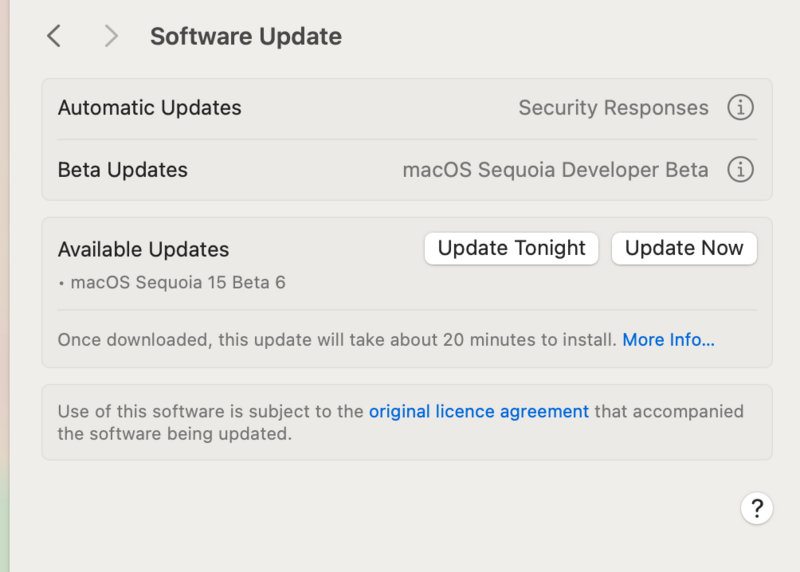800x572 pixels.
Task: Click the Security Responses value text
Action: [x=613, y=108]
